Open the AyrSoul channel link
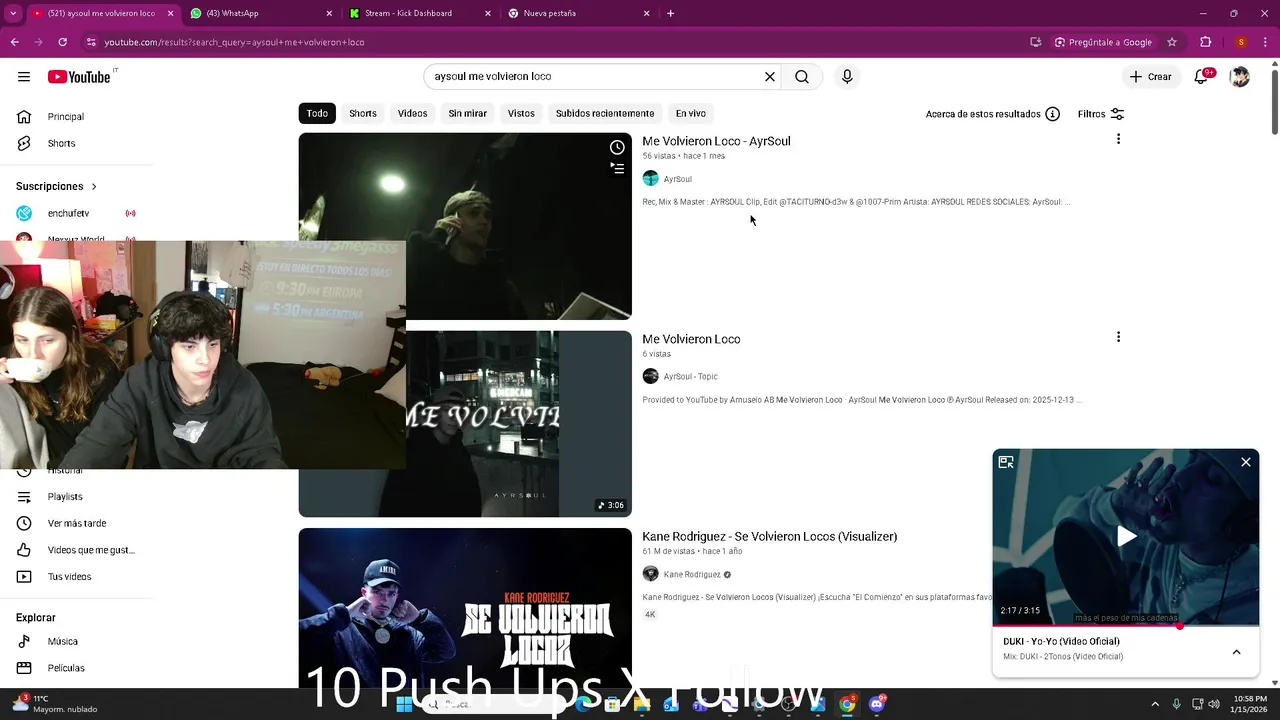 677,179
